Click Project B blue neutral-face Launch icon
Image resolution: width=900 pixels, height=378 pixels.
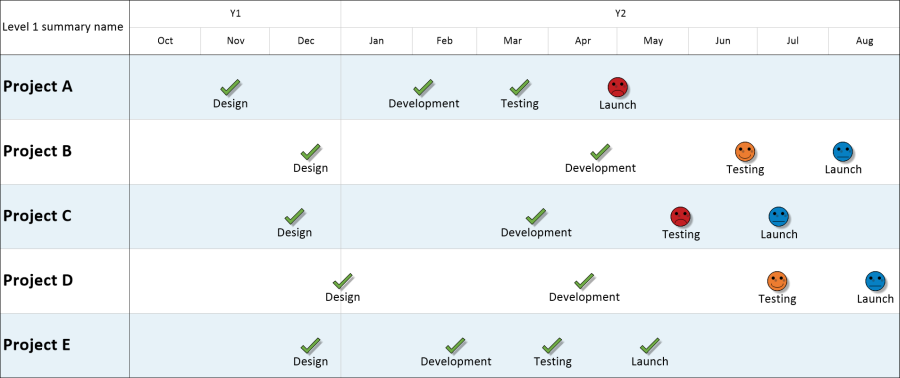pos(843,152)
